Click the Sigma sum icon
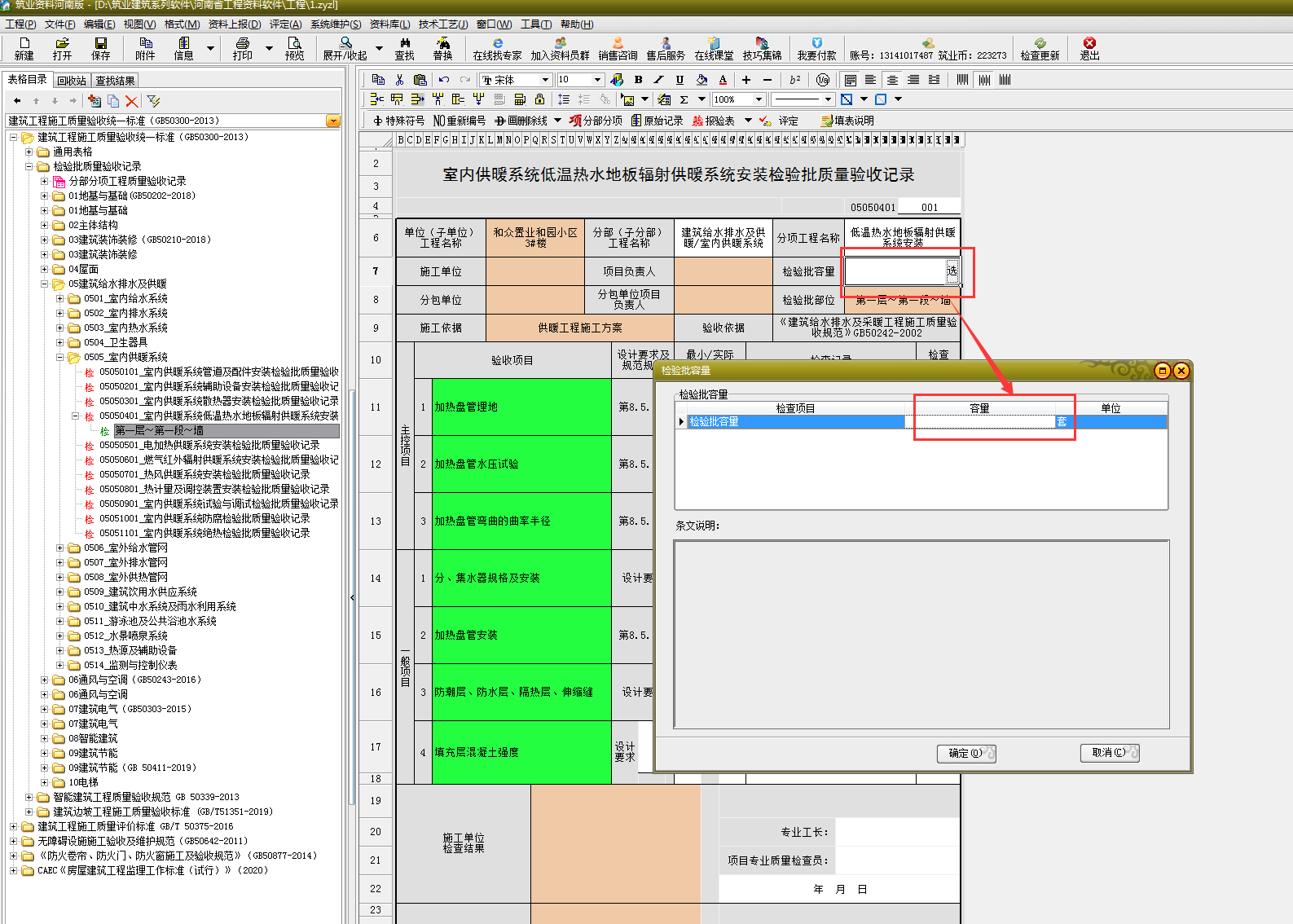The image size is (1293, 924). [684, 99]
